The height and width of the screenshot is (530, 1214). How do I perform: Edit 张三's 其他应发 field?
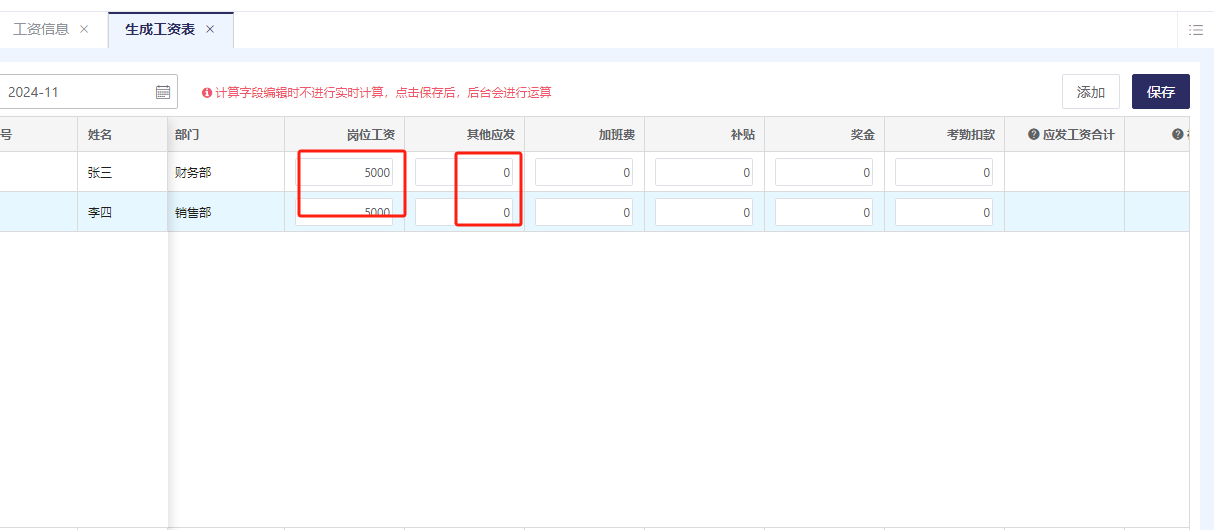(x=464, y=172)
